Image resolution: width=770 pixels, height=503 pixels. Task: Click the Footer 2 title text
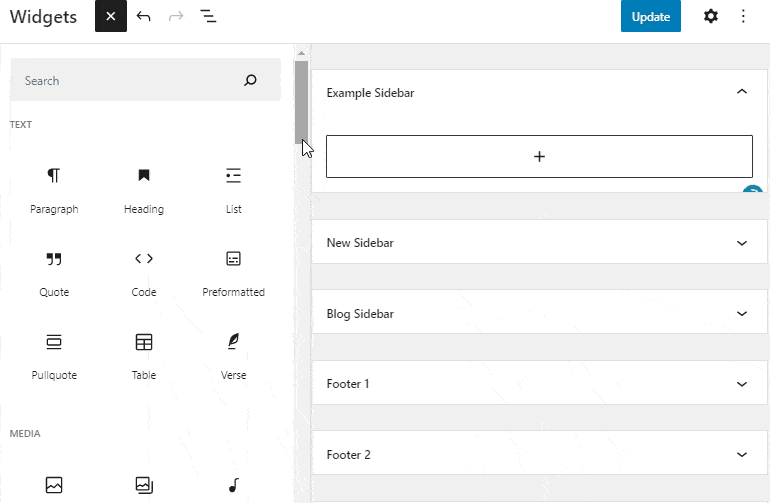click(349, 454)
